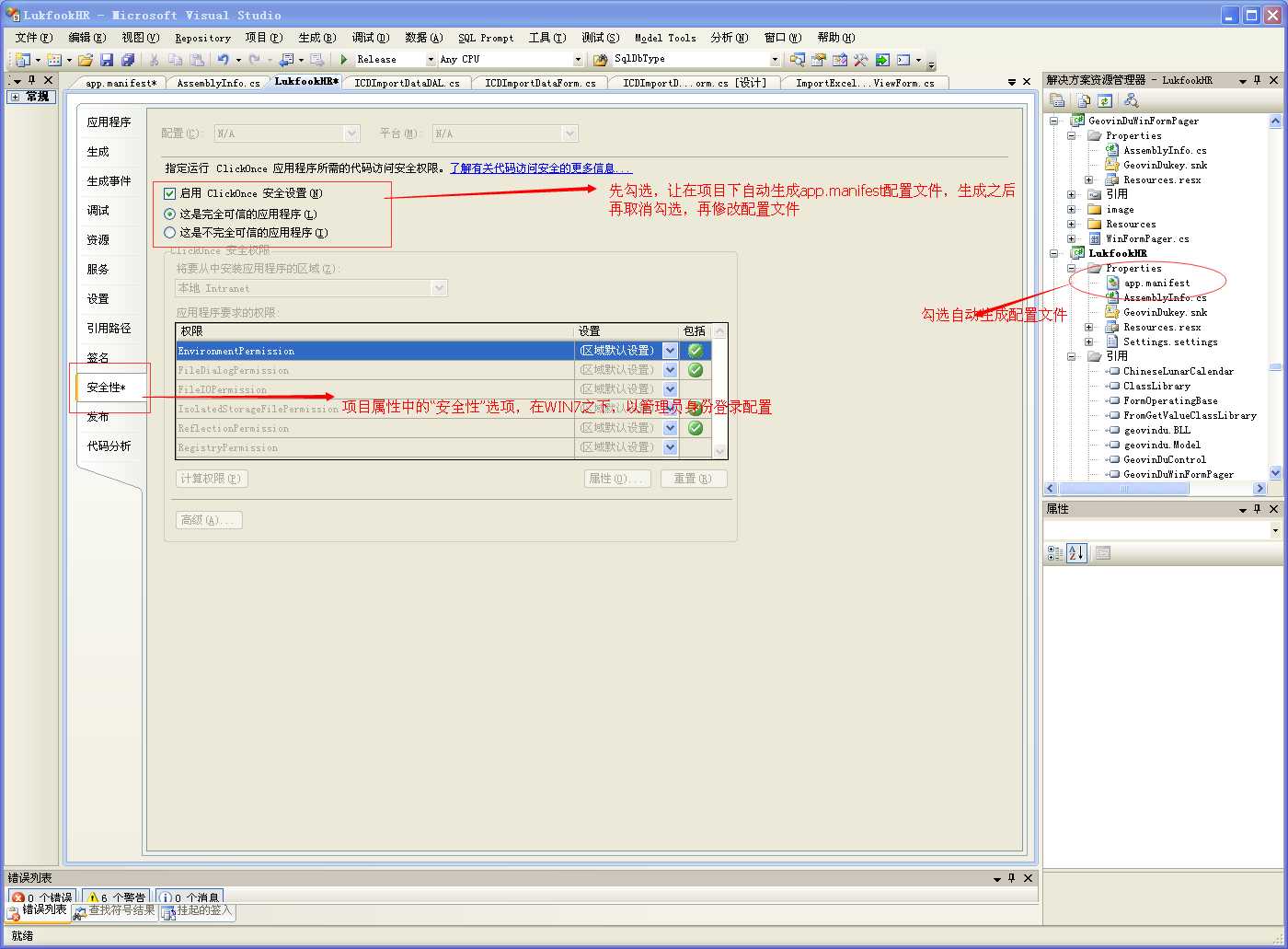The width and height of the screenshot is (1288, 949).
Task: Collapse the GeovinDuWinFormPager project node
Action: point(1053,121)
